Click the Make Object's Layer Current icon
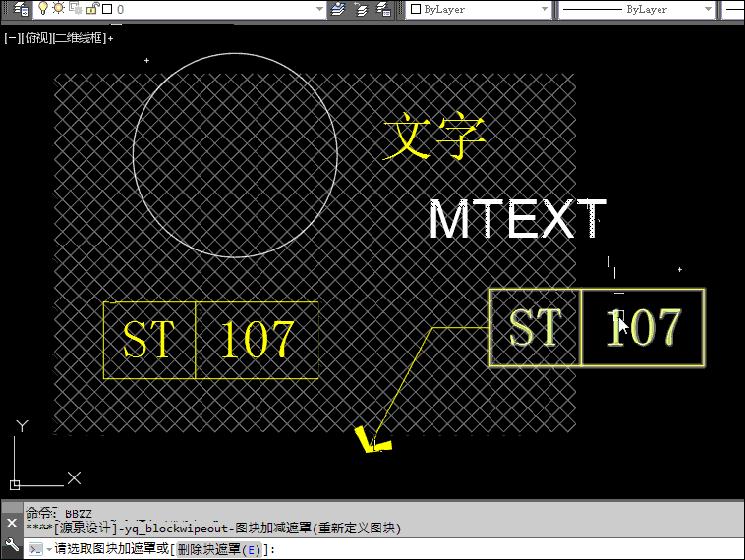This screenshot has height=560, width=745. (339, 9)
